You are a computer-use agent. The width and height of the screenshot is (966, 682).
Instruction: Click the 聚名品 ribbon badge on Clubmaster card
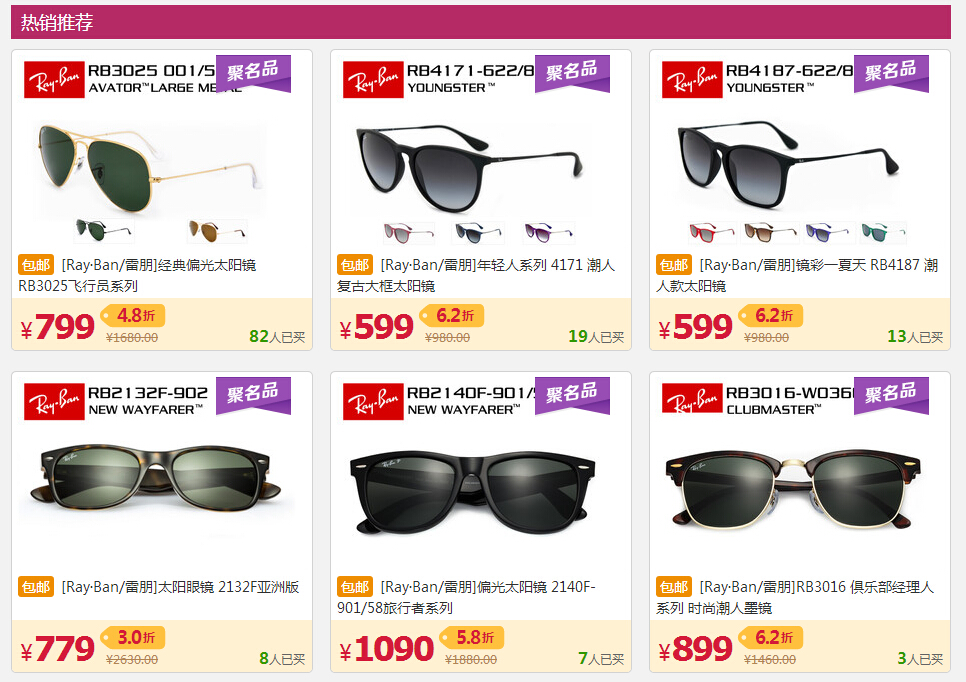click(891, 396)
